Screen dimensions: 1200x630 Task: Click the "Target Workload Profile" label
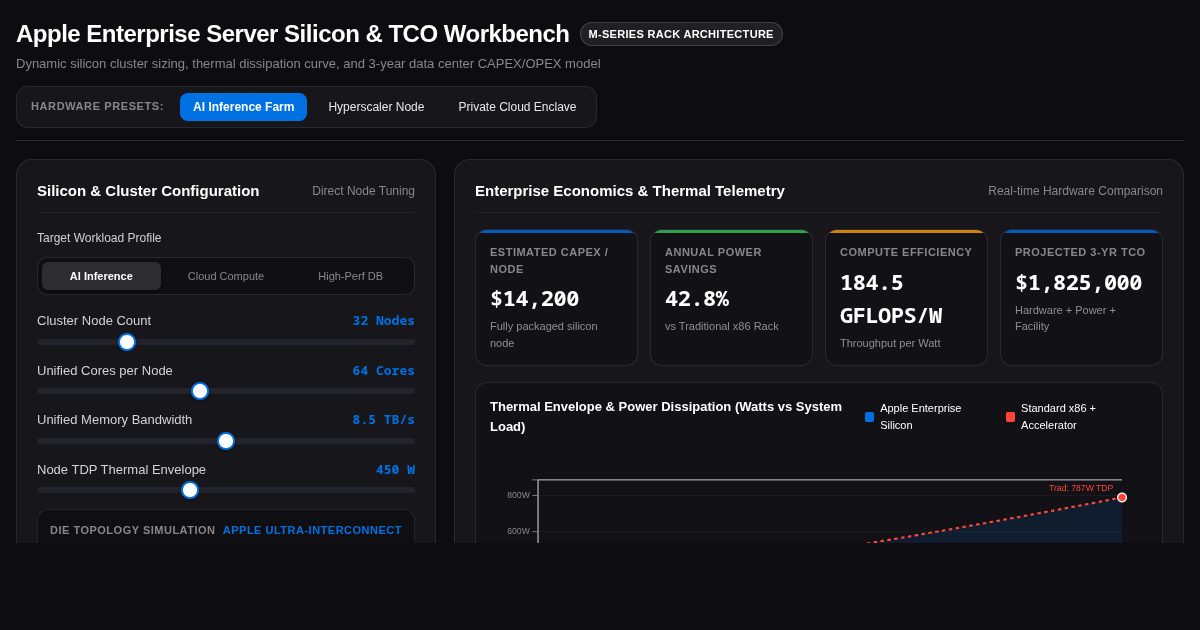[99, 238]
